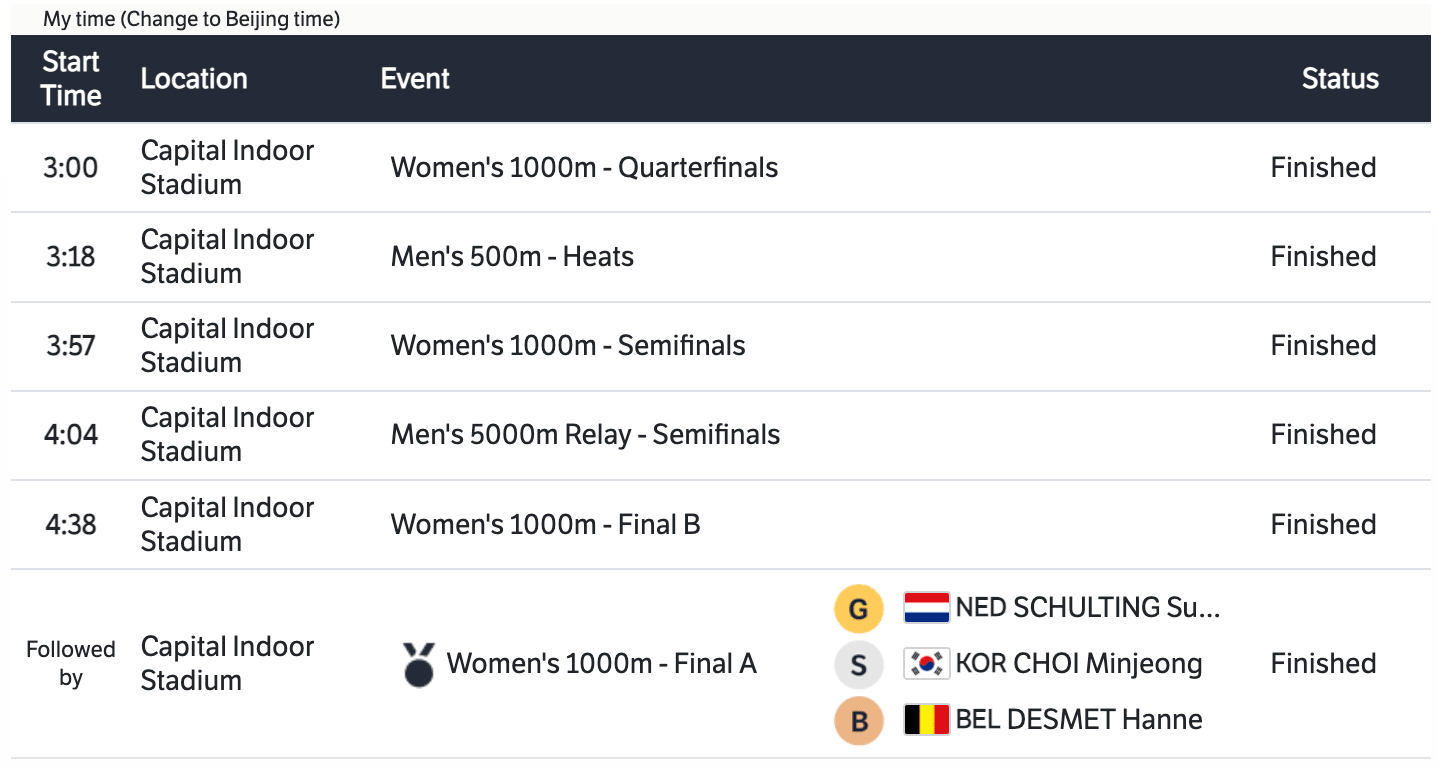Select the Women's 1000m Semifinals row
1438x767 pixels.
coord(568,346)
